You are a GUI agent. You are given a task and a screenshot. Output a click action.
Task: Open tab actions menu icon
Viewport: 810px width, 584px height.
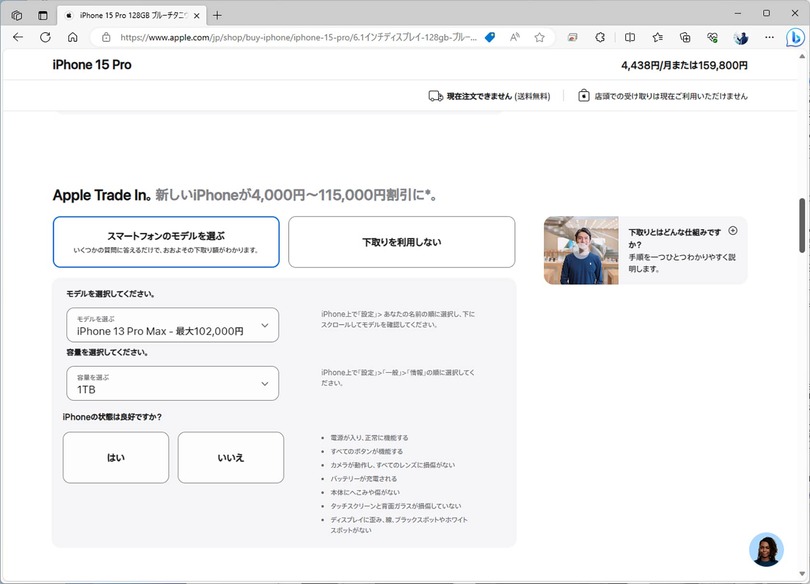[43, 15]
